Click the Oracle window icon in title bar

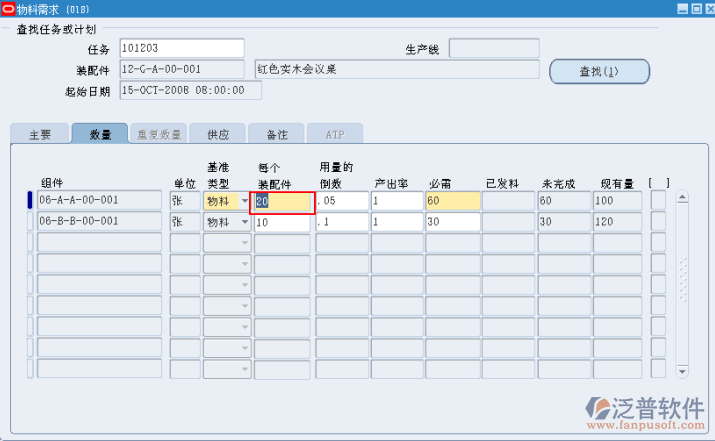coord(8,8)
